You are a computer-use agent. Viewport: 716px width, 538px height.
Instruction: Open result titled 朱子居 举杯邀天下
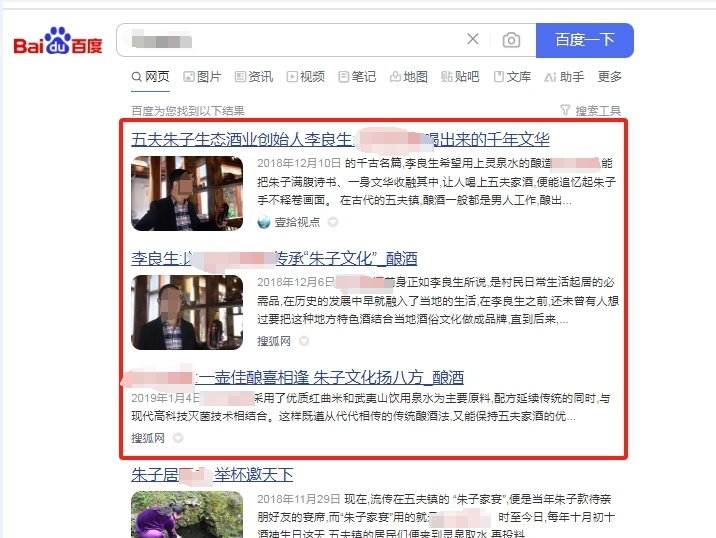tap(212, 475)
